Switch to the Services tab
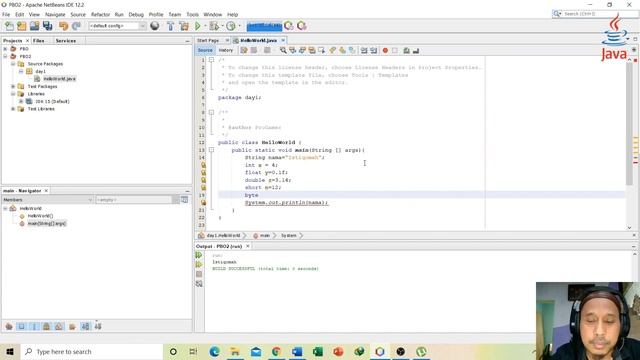640x360 pixels. 66,41
